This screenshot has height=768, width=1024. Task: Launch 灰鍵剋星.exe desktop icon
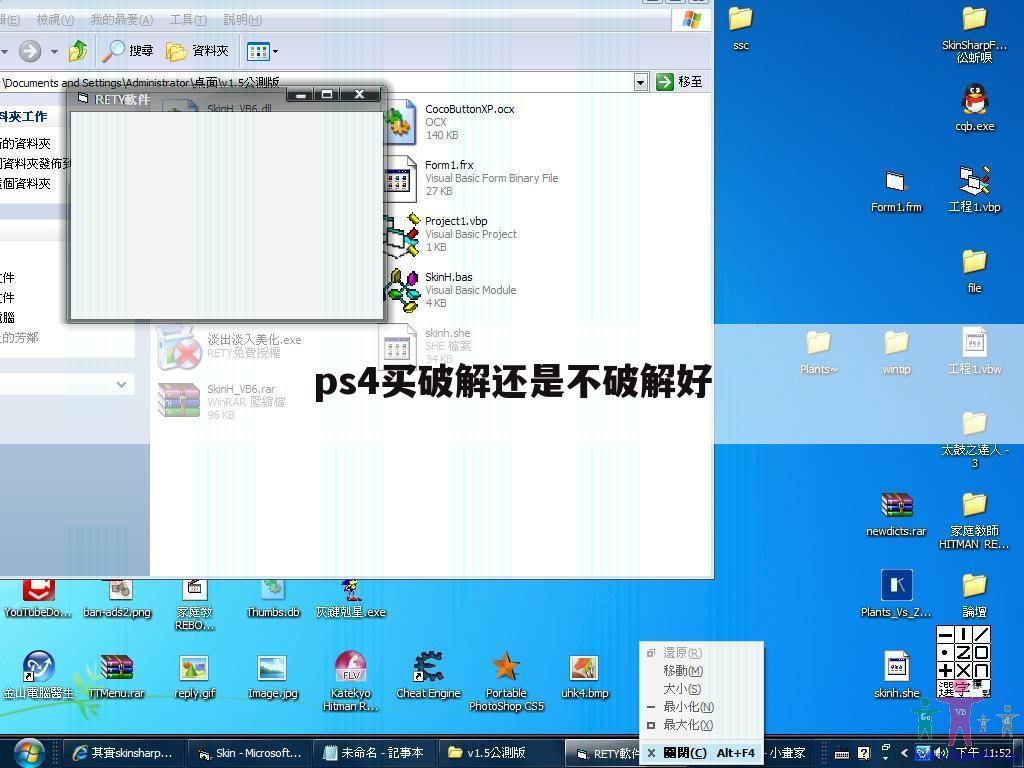(x=351, y=591)
